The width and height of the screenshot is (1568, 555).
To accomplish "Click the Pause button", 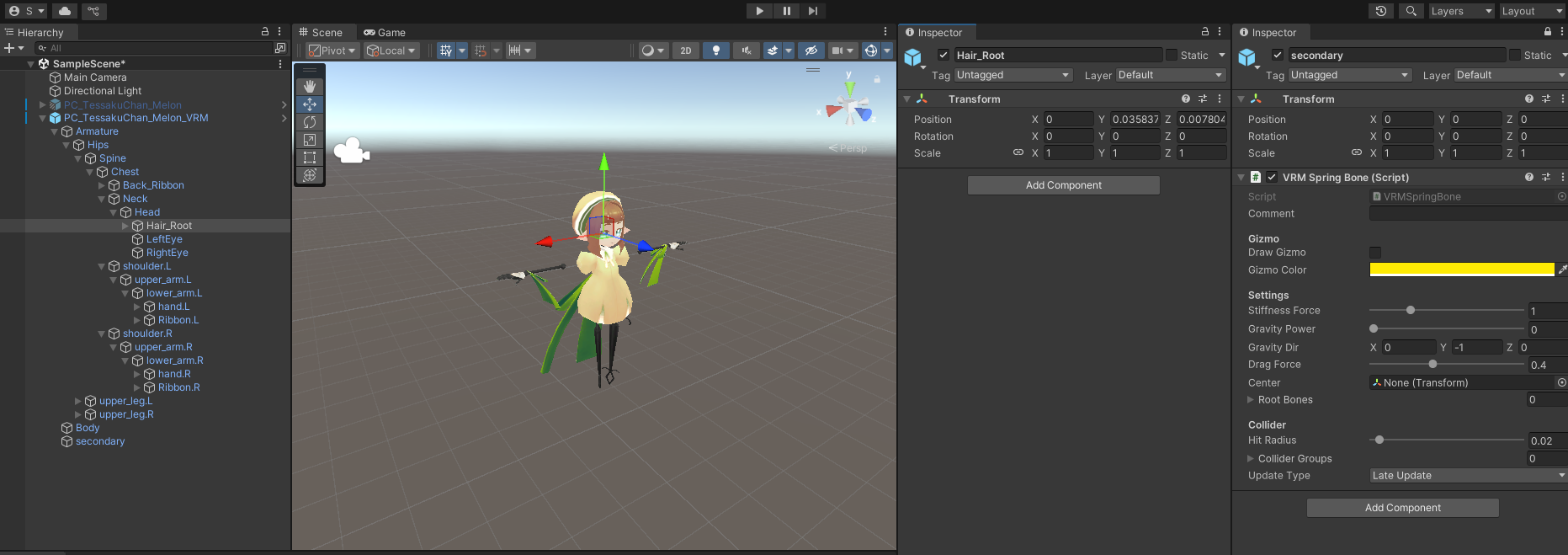I will (786, 11).
